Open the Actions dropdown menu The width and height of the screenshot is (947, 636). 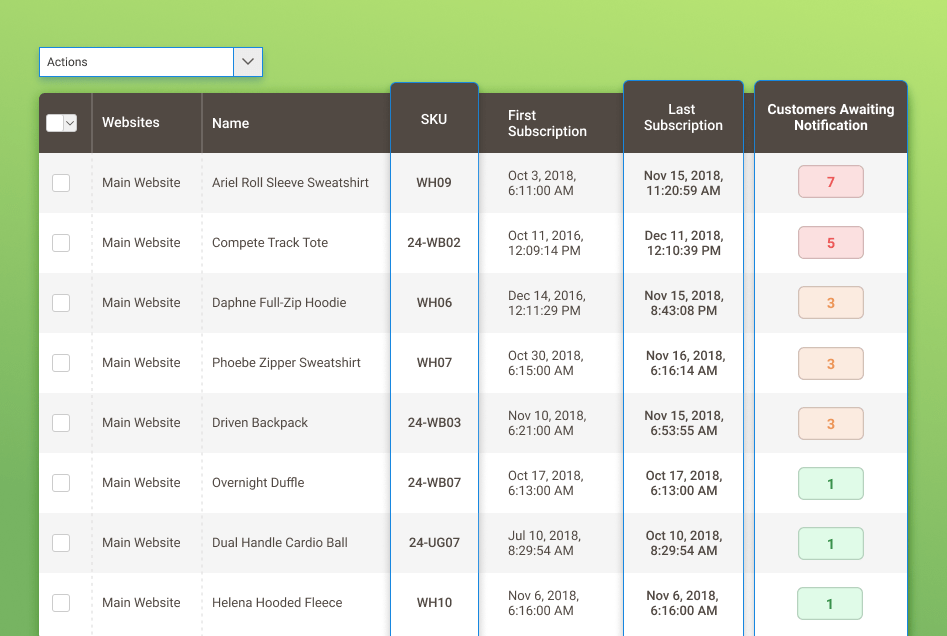(x=135, y=61)
